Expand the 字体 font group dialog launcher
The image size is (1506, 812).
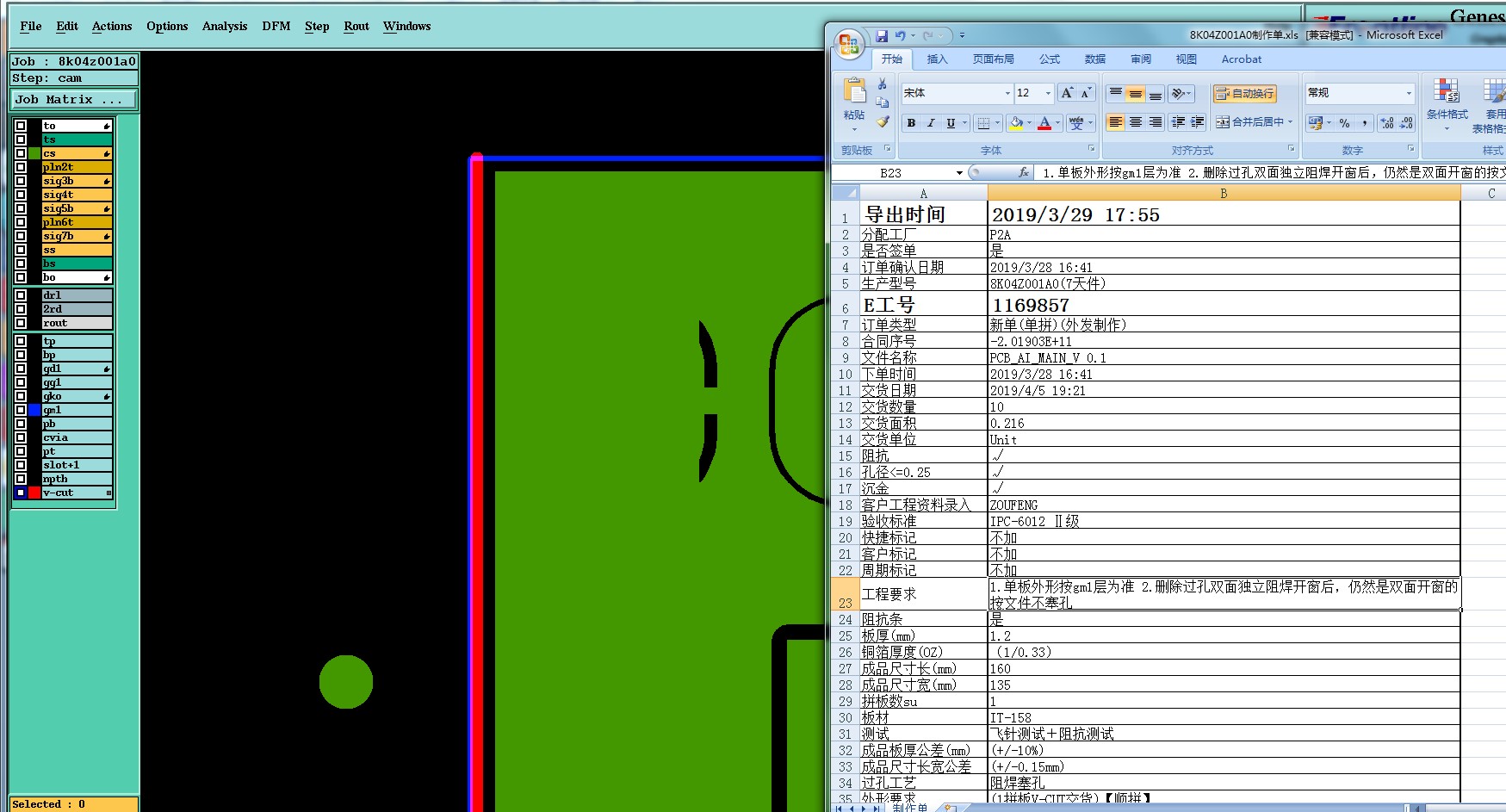click(1091, 149)
